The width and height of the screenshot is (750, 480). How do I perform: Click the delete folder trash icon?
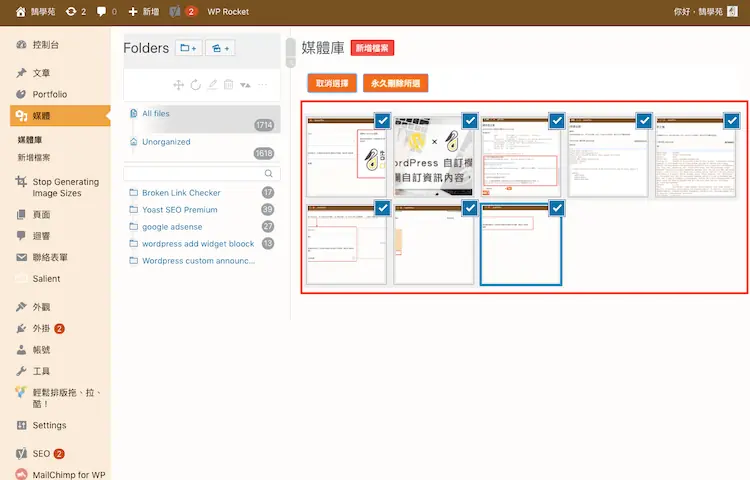[229, 85]
